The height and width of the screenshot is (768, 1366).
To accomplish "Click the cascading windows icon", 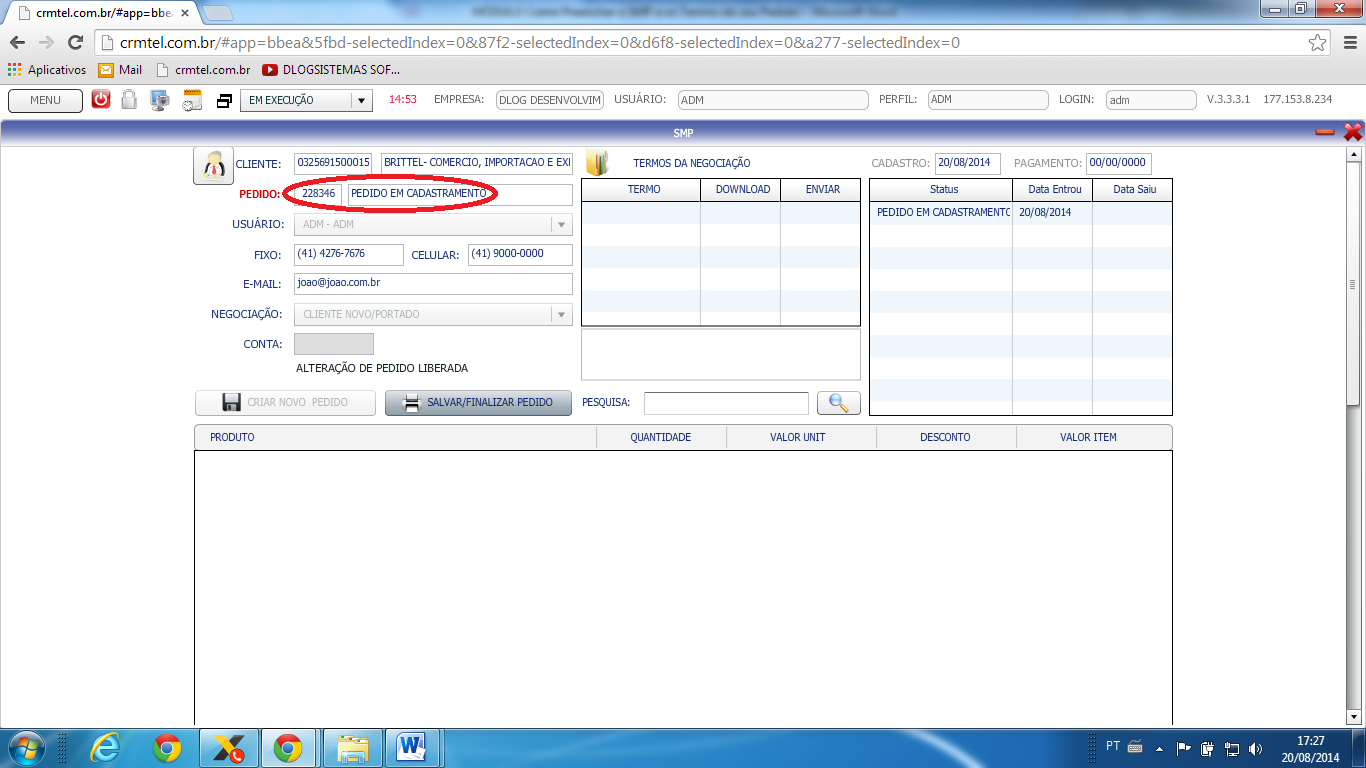I will 224,100.
